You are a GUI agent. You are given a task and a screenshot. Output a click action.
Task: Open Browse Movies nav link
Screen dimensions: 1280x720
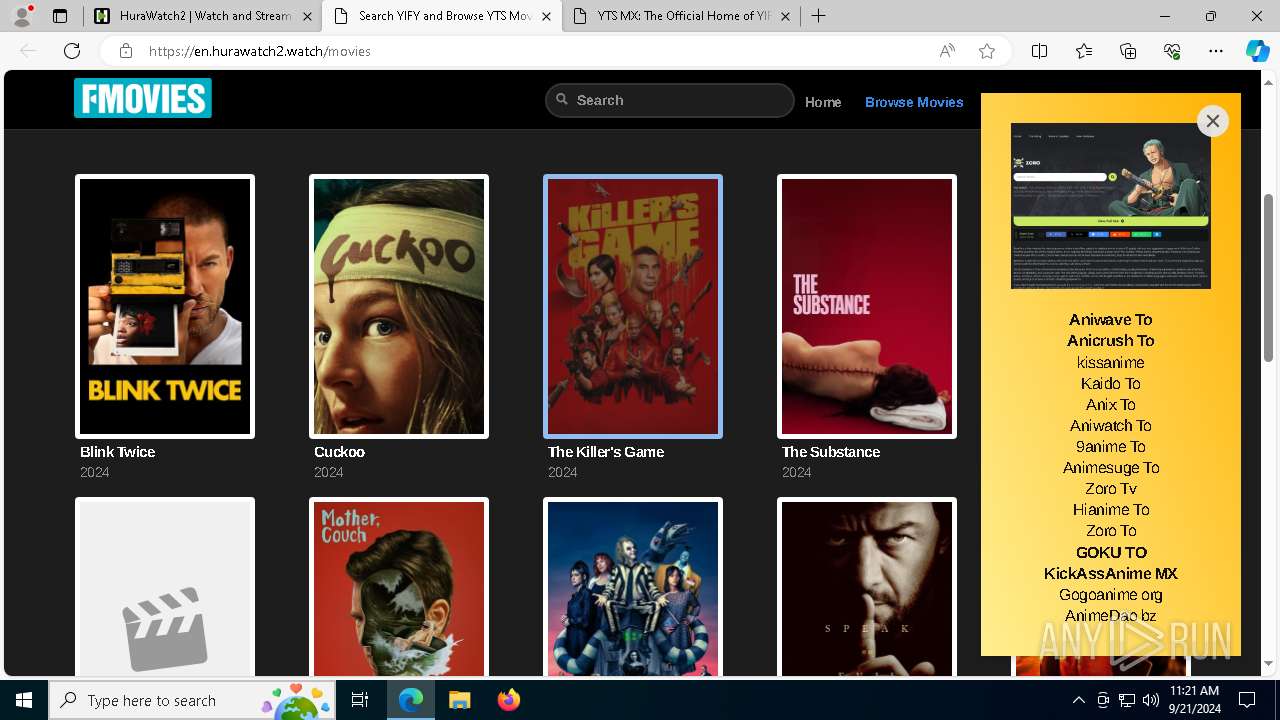point(914,102)
